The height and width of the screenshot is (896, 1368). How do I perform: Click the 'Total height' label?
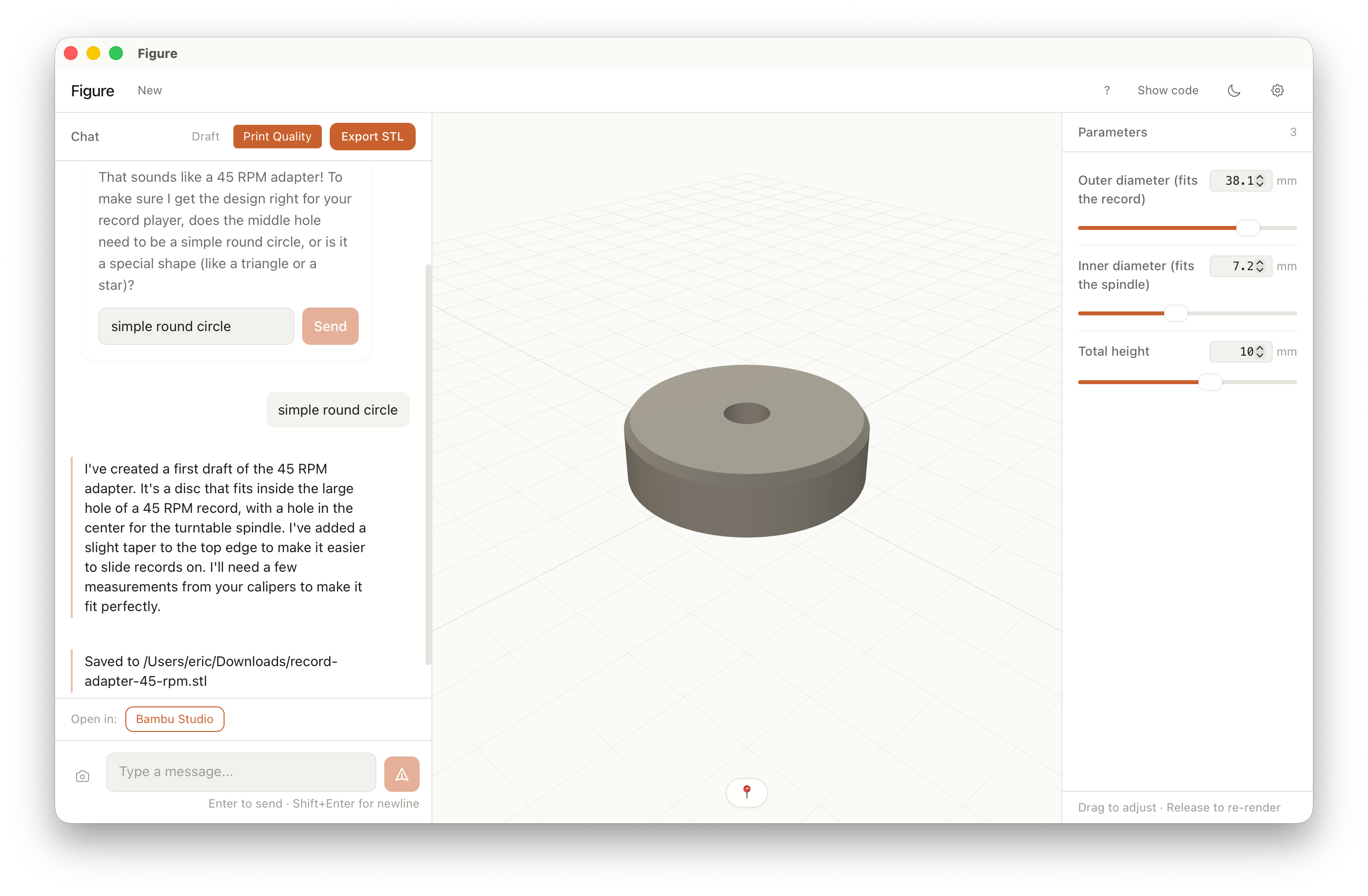pyautogui.click(x=1113, y=351)
